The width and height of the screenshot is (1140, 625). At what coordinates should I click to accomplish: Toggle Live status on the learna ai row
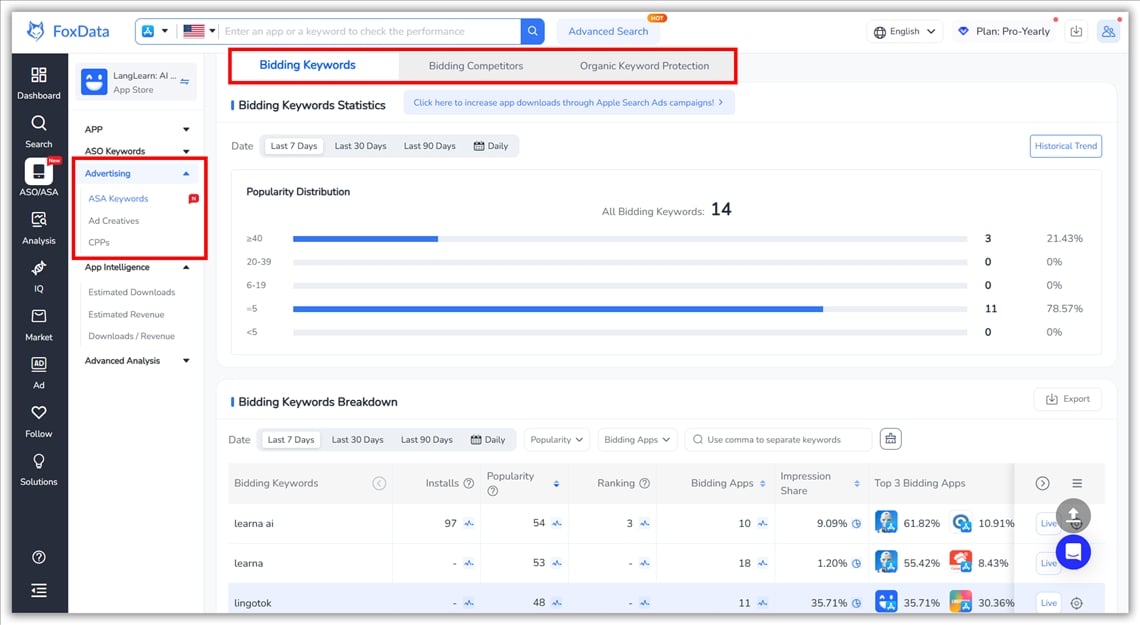point(1047,522)
